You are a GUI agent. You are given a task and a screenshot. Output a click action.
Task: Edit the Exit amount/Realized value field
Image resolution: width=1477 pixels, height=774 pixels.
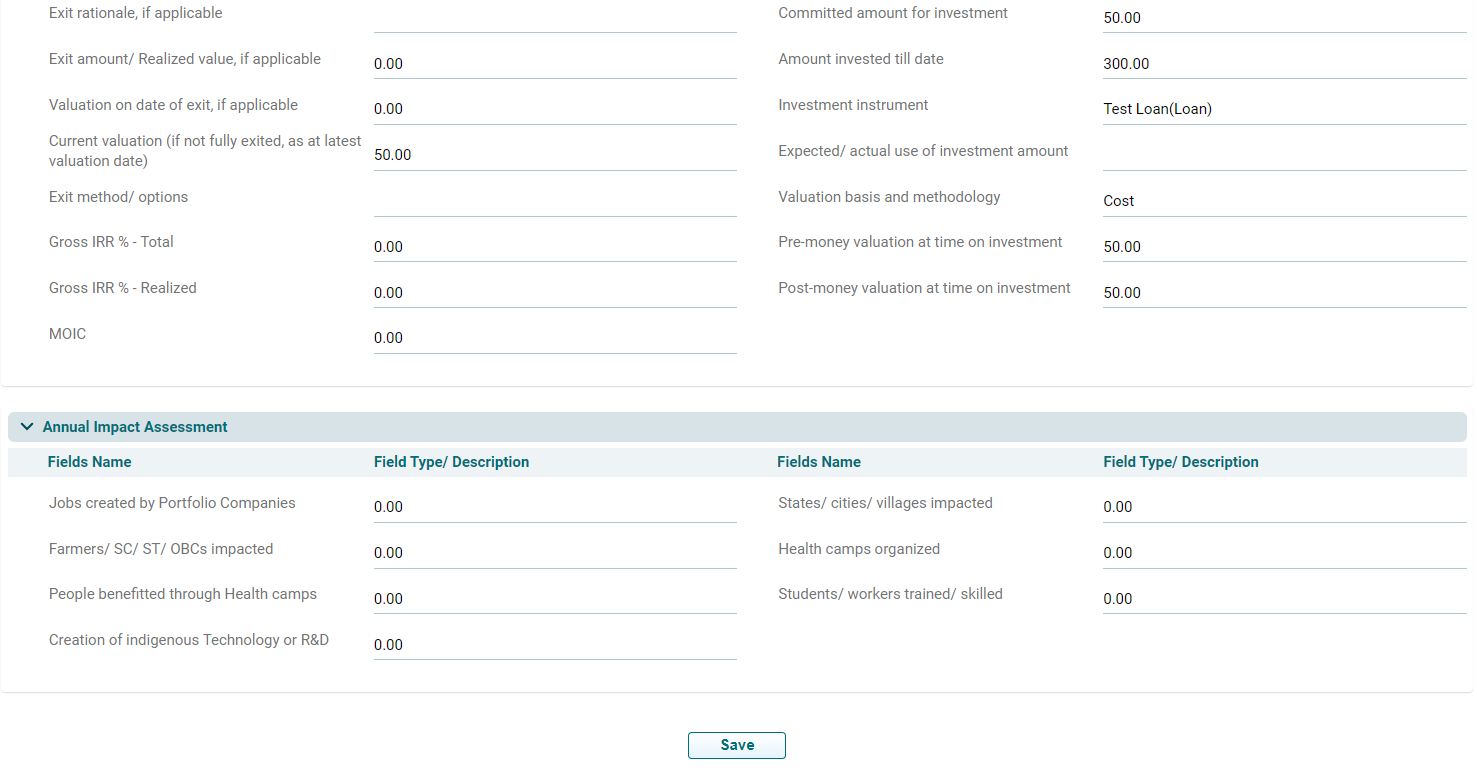[555, 64]
